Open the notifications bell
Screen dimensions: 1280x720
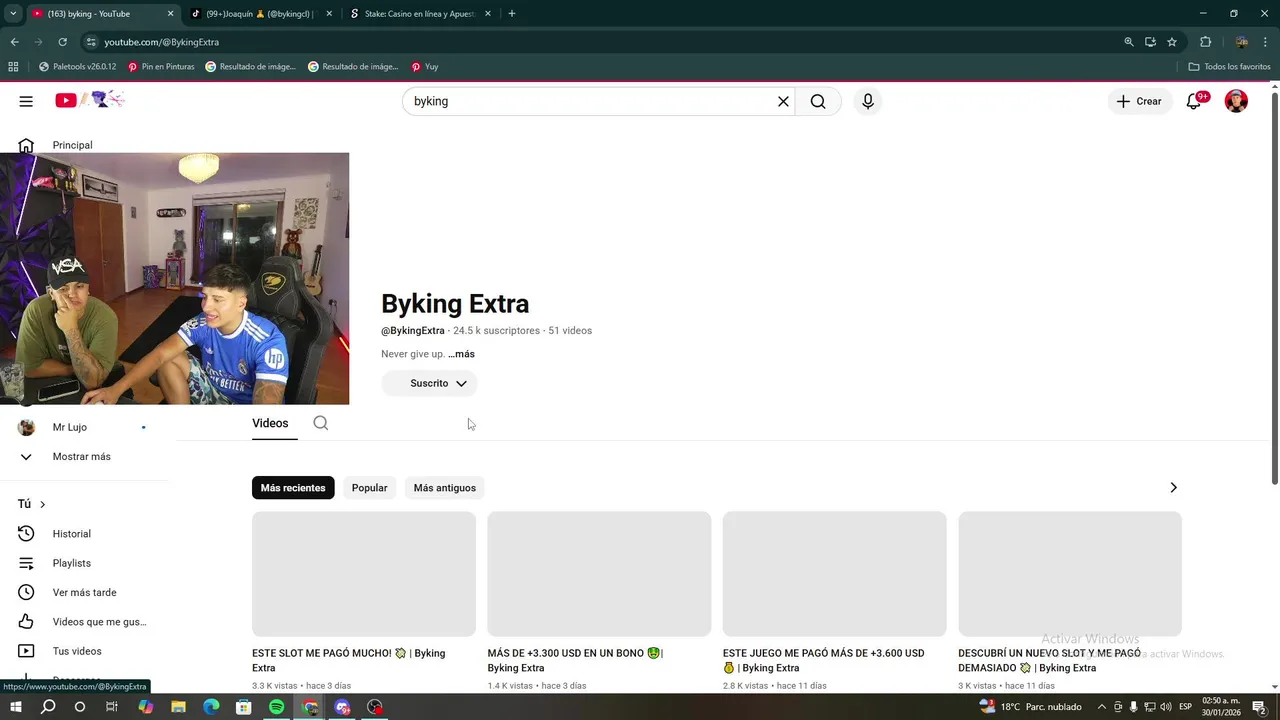tap(1194, 101)
